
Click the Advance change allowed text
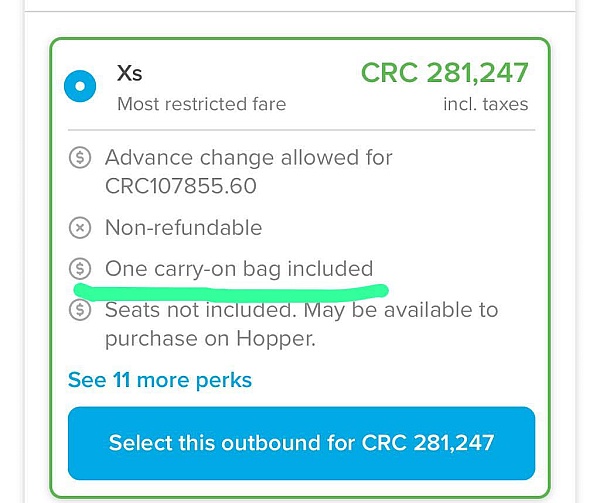point(248,158)
